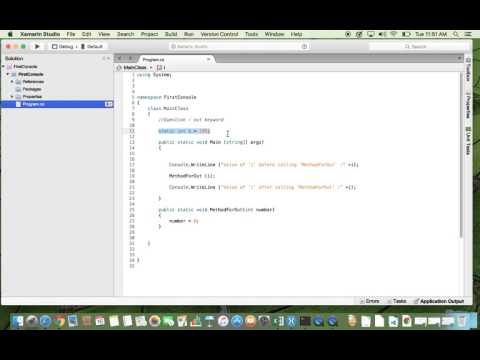Select the Packages folder

32,89
